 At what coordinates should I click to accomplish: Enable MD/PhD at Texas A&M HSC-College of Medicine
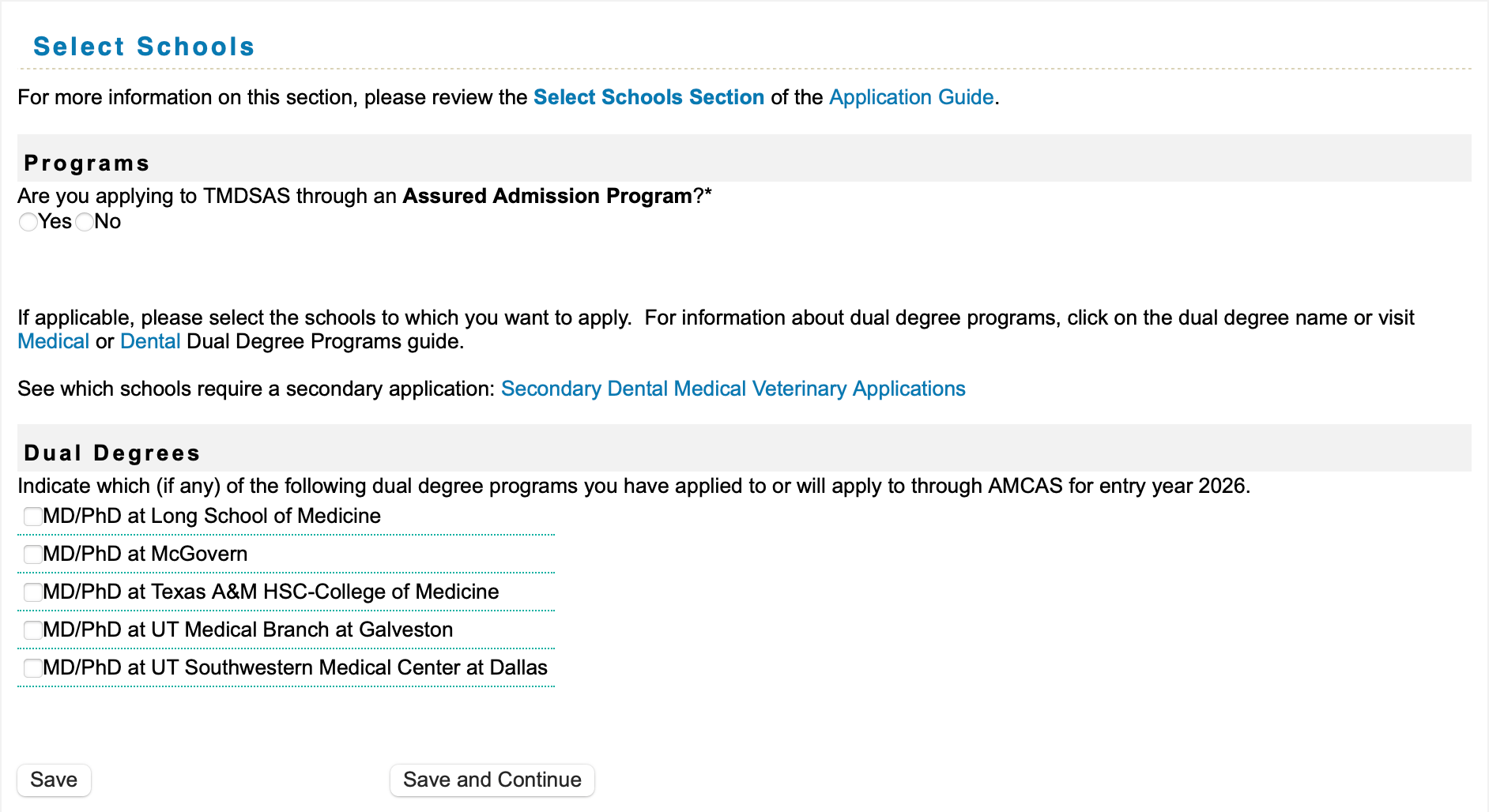click(x=32, y=592)
